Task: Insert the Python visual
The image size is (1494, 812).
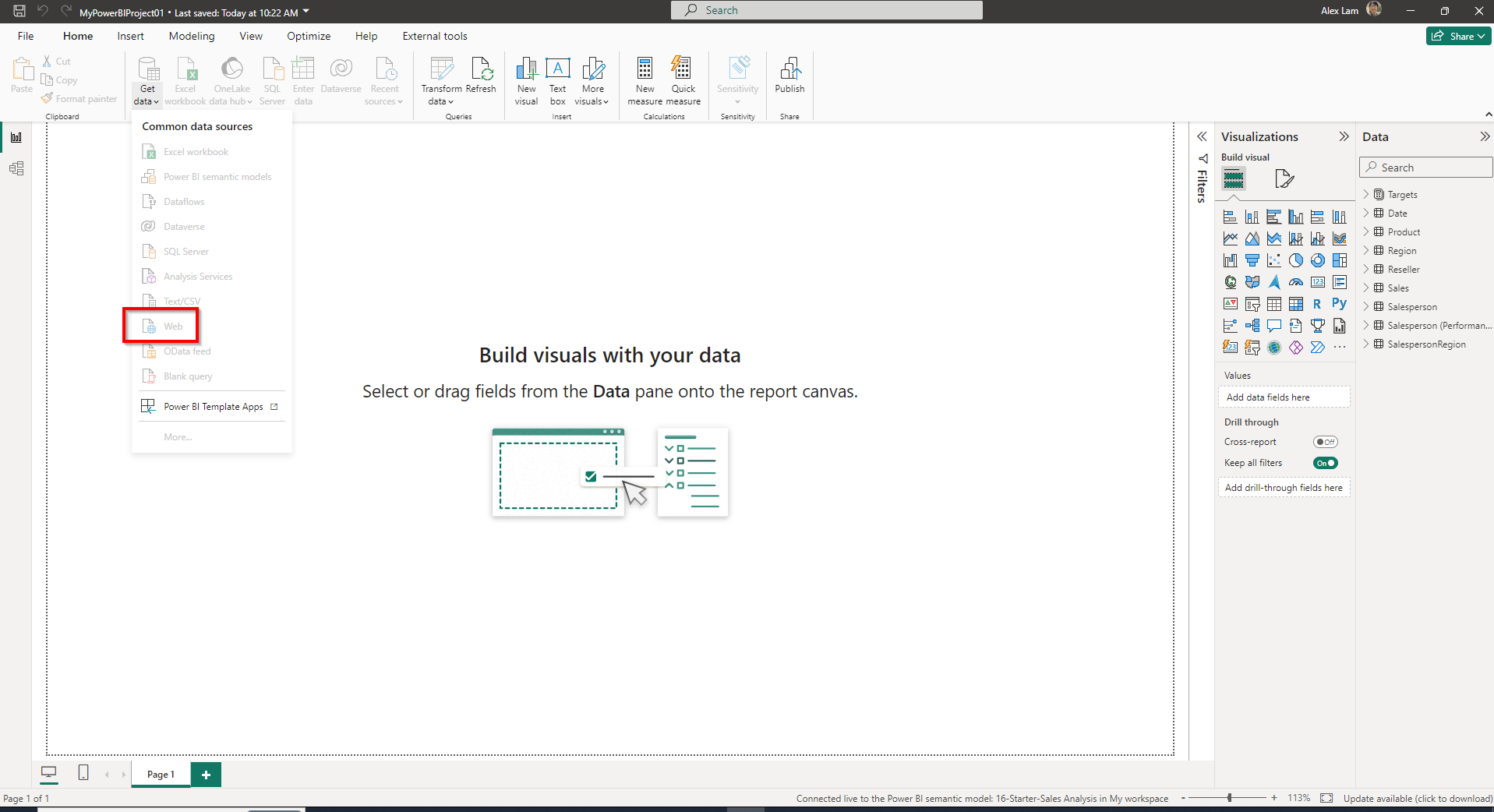Action: (x=1340, y=304)
